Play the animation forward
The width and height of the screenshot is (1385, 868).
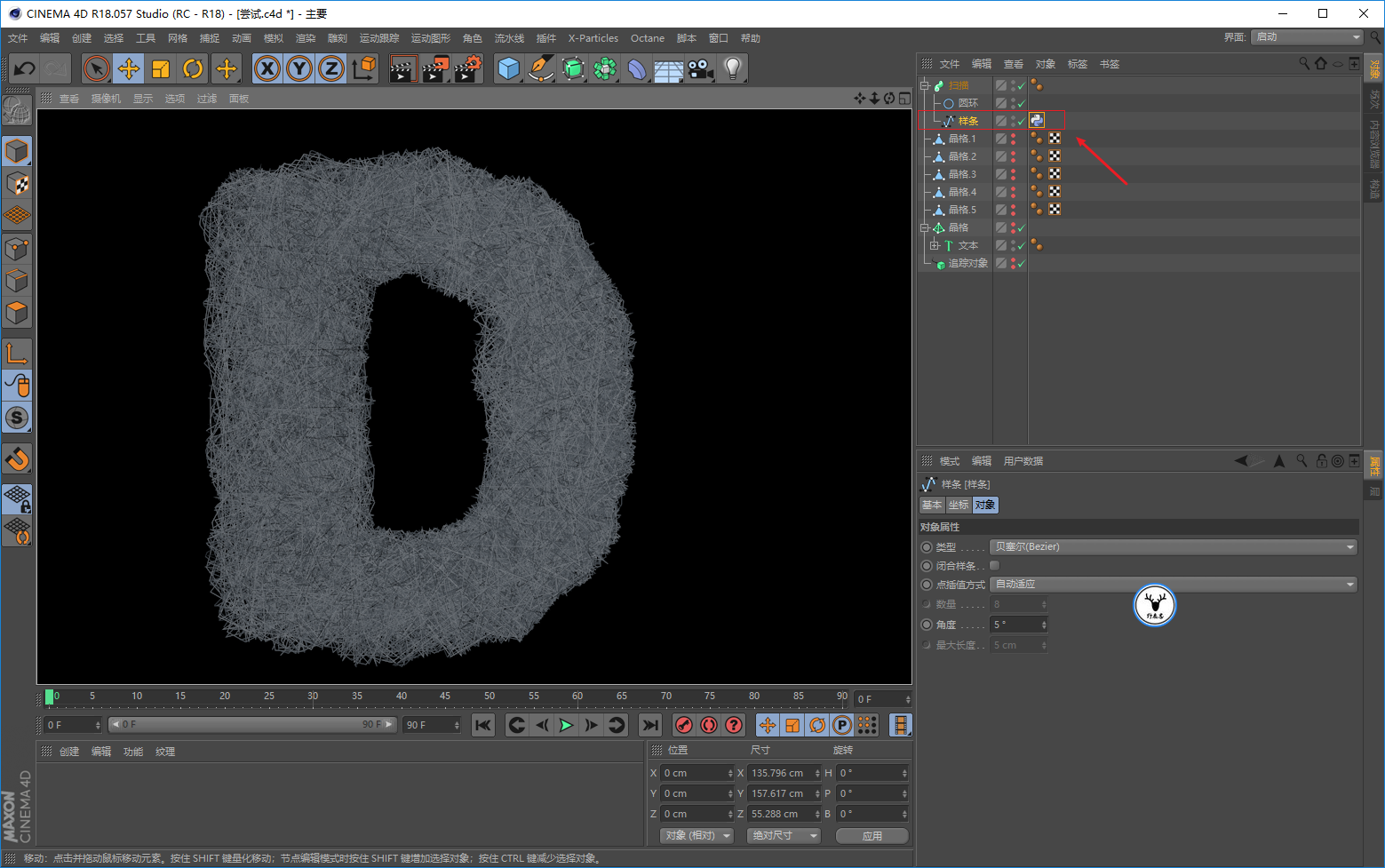pos(566,726)
